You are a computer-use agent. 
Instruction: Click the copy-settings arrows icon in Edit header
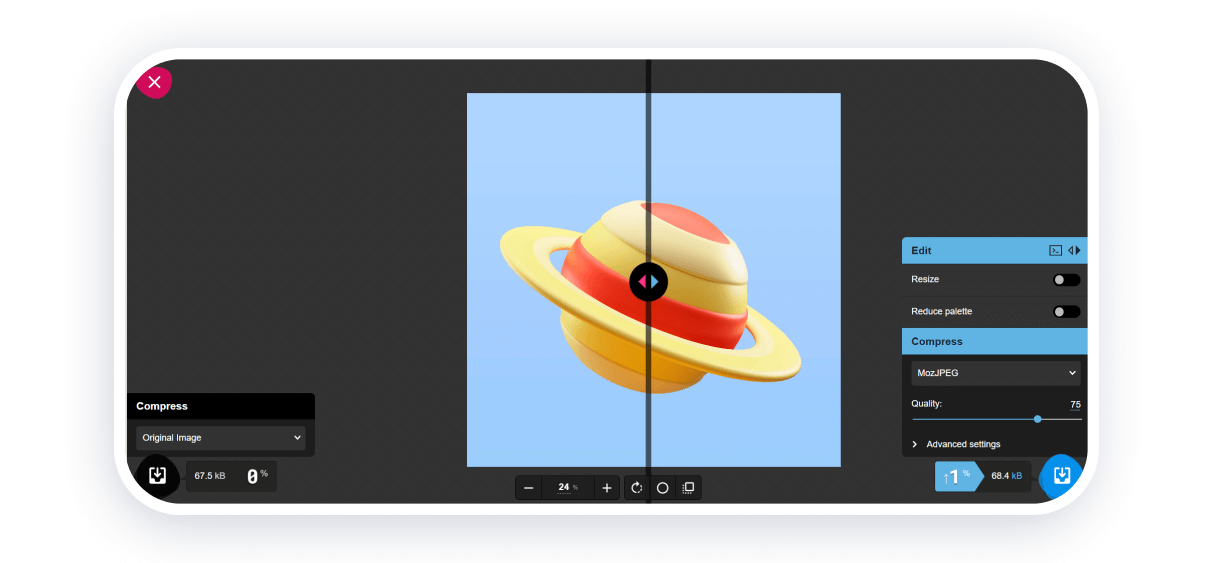tap(1074, 250)
